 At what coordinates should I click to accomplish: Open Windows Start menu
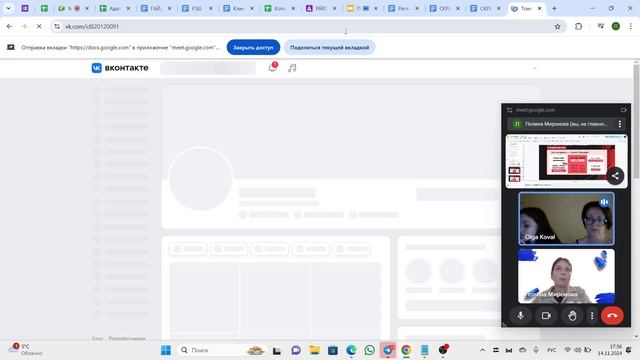[x=166, y=350]
